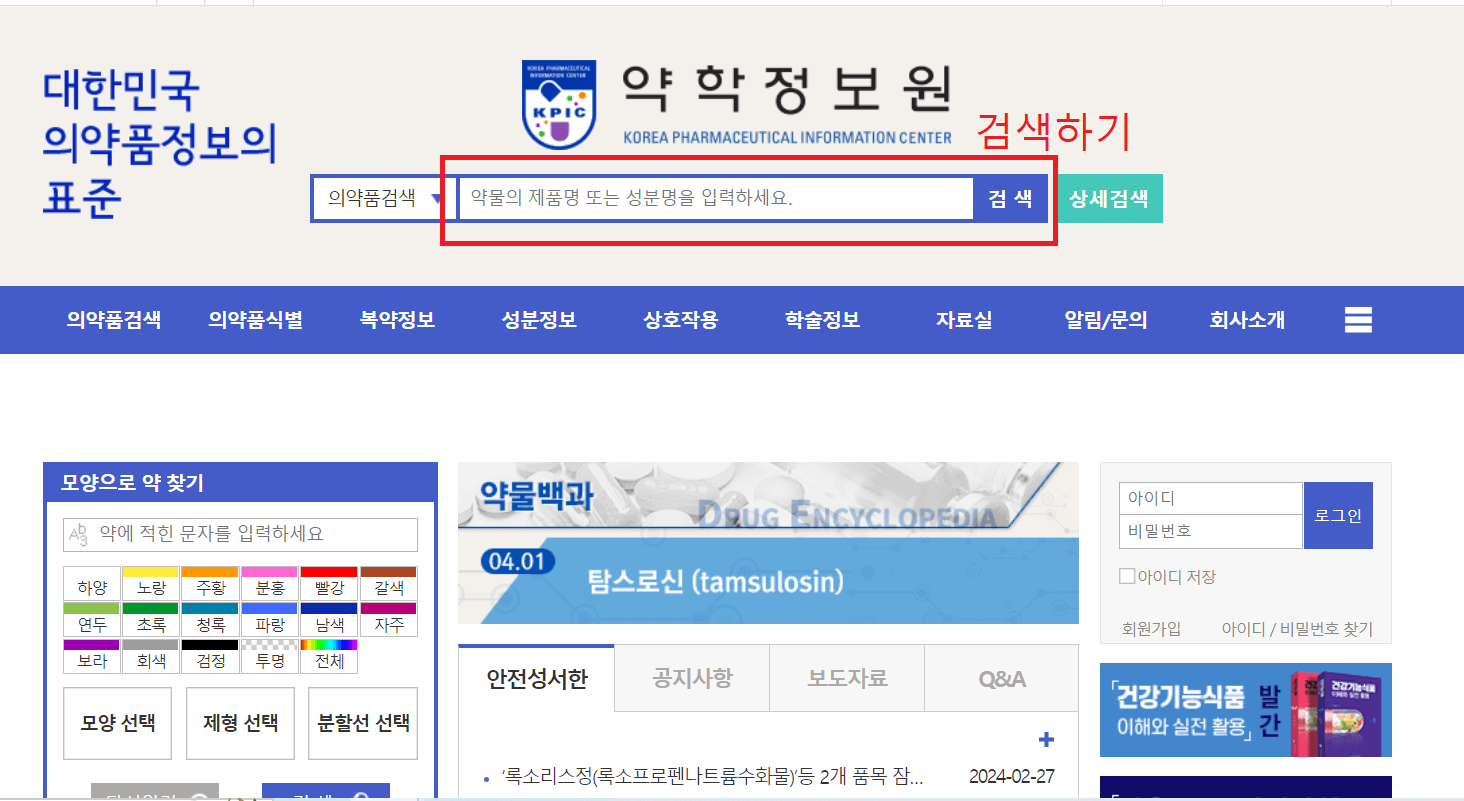Viewport: 1464px width, 801px height.
Task: Click the 로그인 login button
Action: (1338, 515)
